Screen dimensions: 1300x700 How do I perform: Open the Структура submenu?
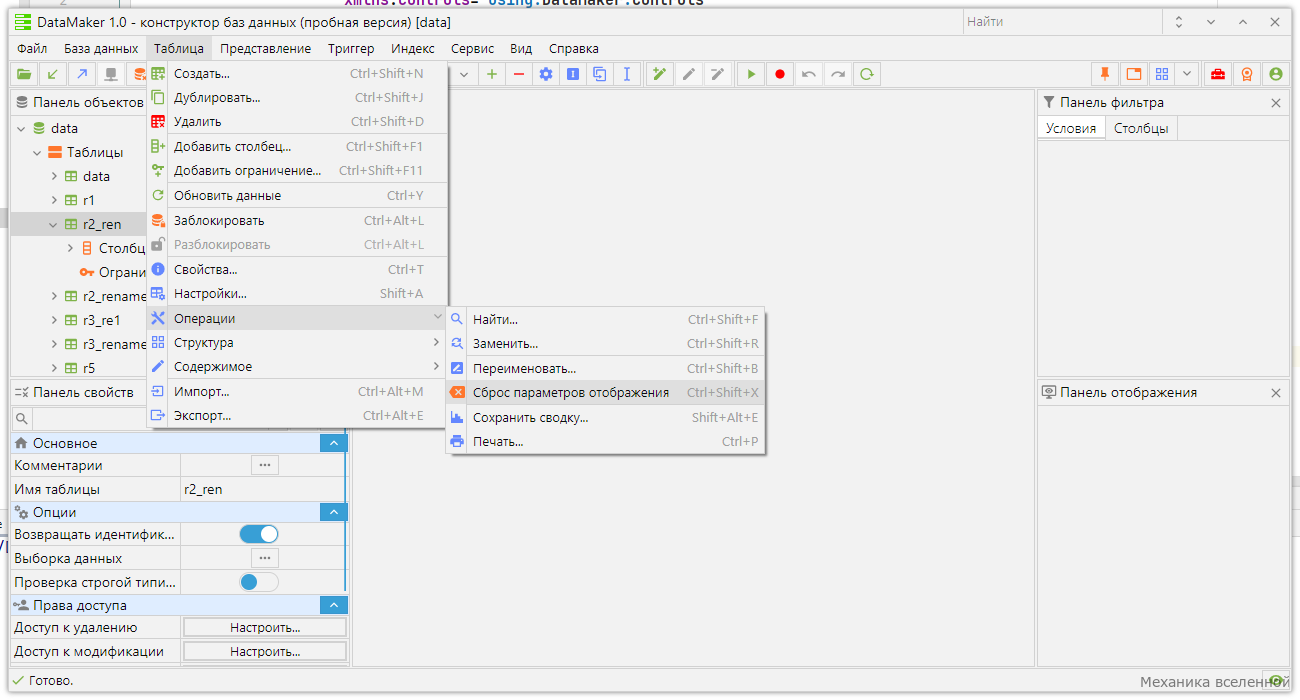click(x=297, y=342)
